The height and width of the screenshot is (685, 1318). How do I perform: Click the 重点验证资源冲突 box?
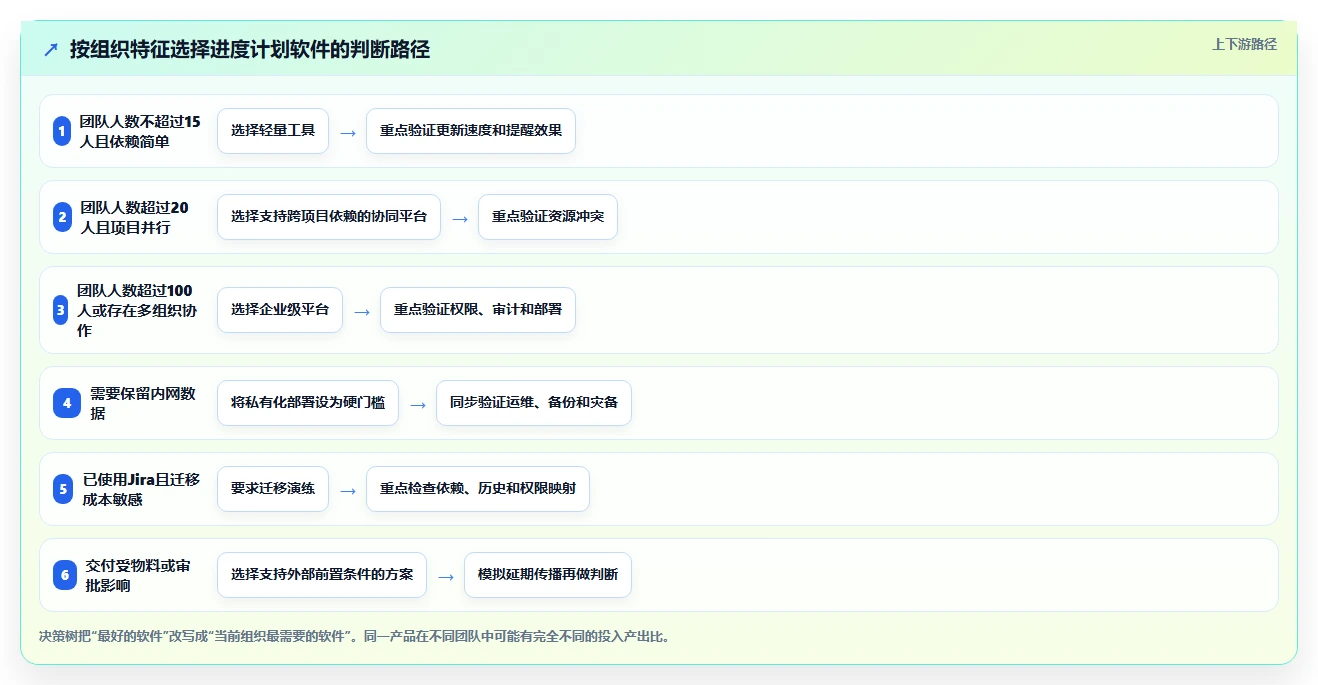pos(548,217)
